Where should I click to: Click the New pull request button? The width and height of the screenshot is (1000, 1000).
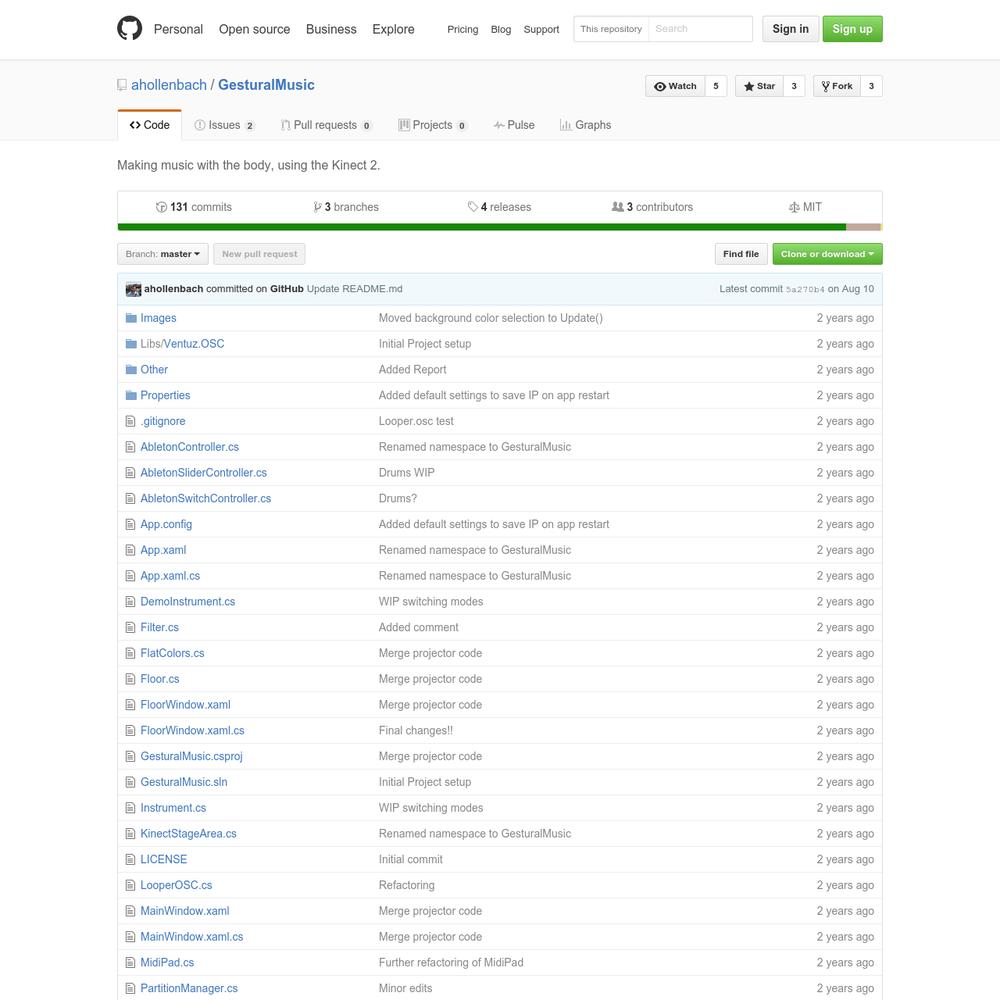coord(260,254)
